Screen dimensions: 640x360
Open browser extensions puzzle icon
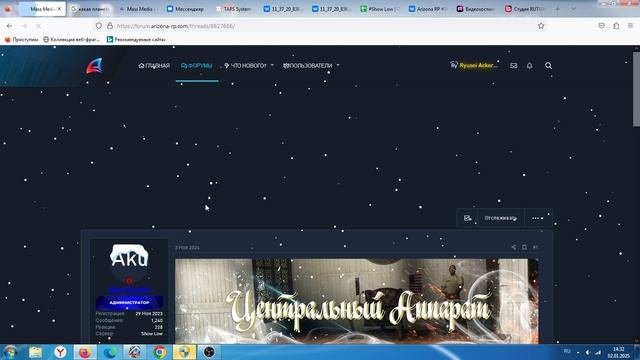[616, 26]
